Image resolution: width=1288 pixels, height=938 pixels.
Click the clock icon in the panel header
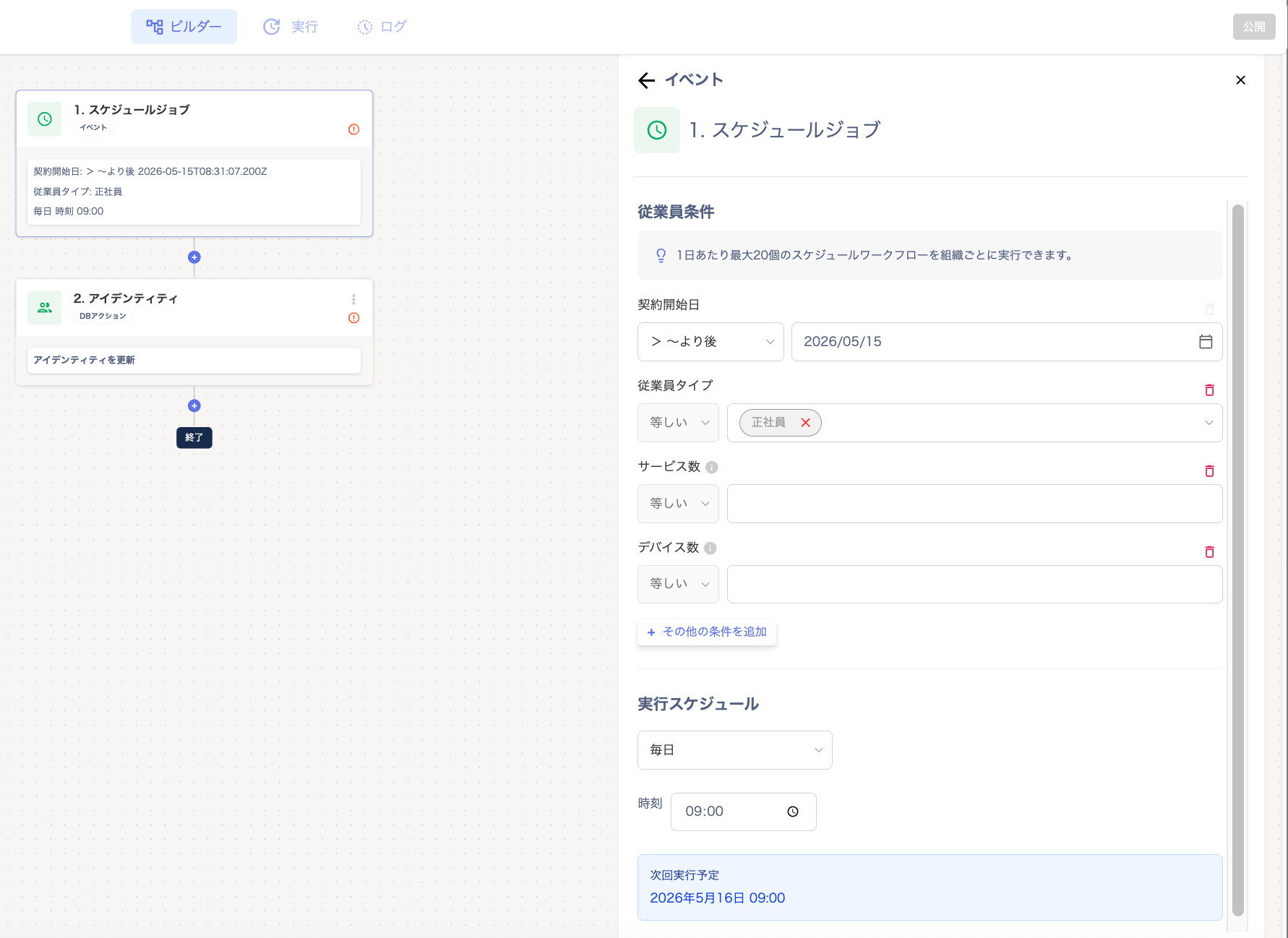point(657,130)
